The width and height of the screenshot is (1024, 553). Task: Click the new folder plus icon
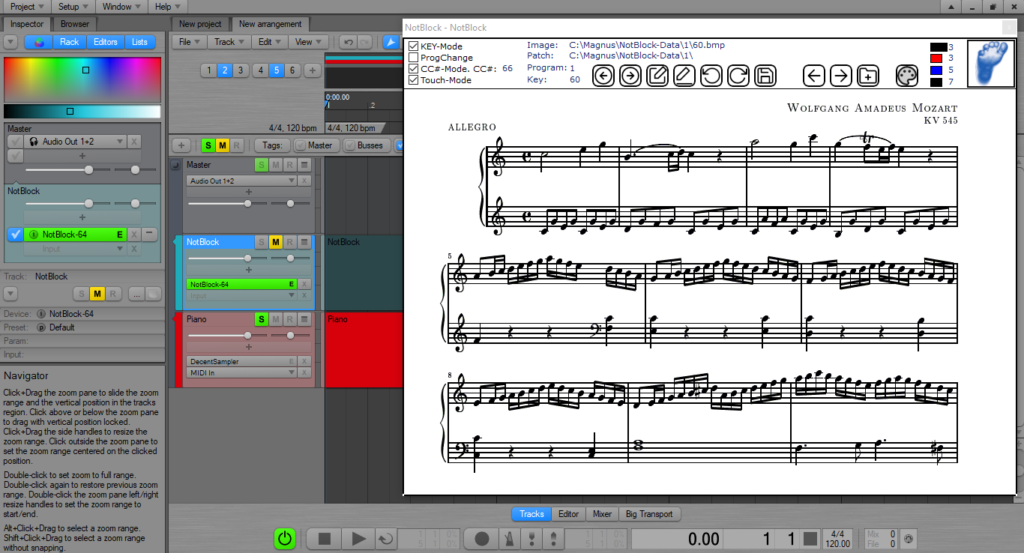point(868,76)
